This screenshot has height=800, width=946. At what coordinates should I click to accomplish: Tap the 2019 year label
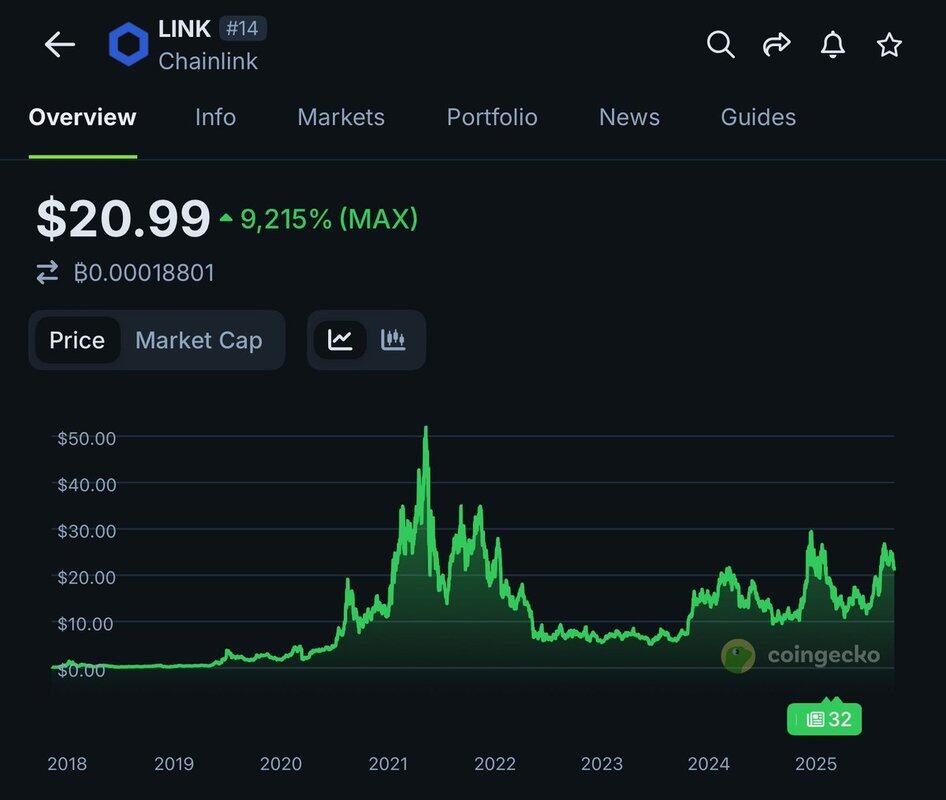pos(174,764)
